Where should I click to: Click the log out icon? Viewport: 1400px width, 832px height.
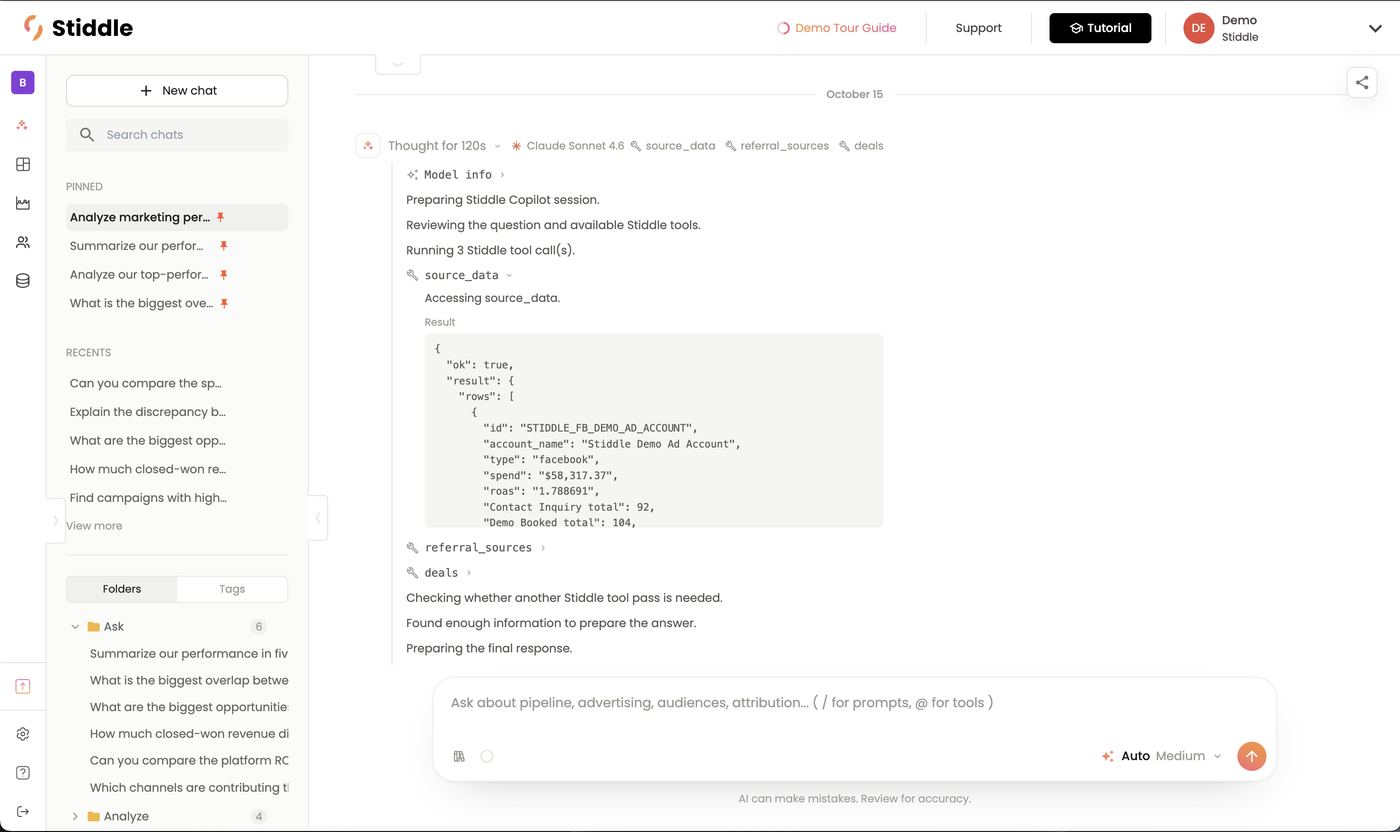(x=23, y=811)
